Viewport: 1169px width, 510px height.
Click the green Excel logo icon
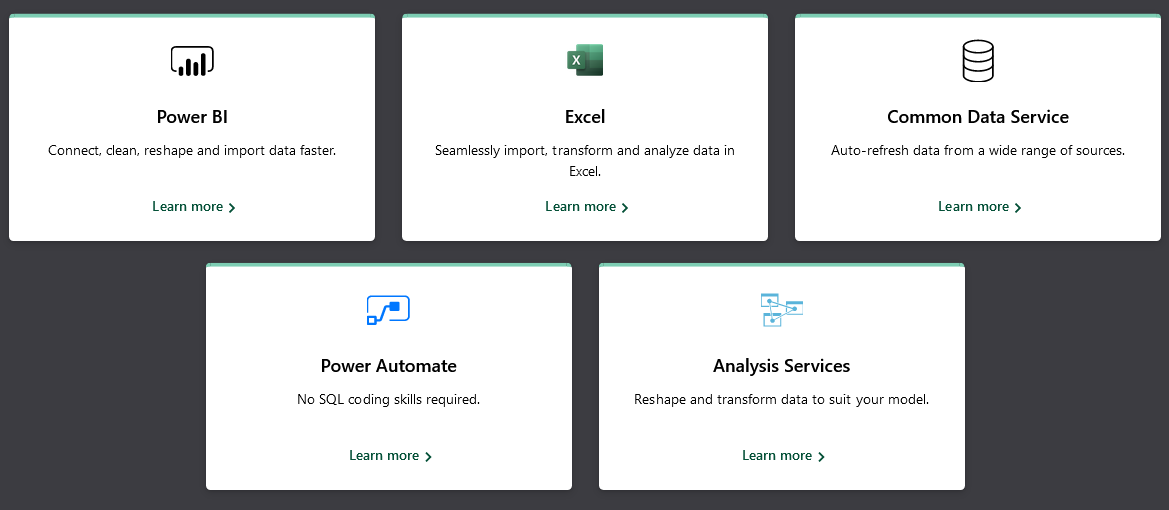tap(585, 60)
